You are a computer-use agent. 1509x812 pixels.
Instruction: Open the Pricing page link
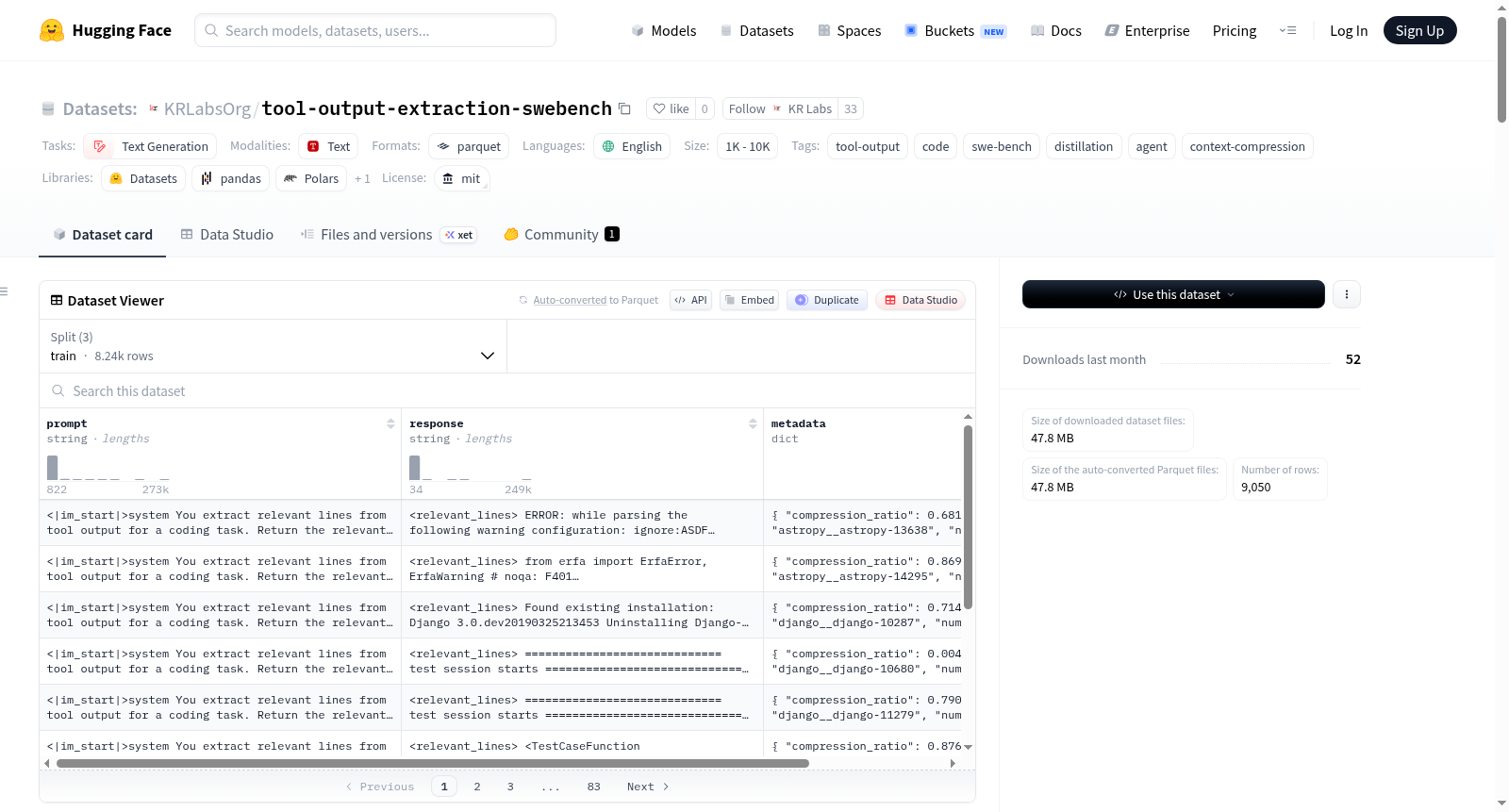pyautogui.click(x=1235, y=31)
